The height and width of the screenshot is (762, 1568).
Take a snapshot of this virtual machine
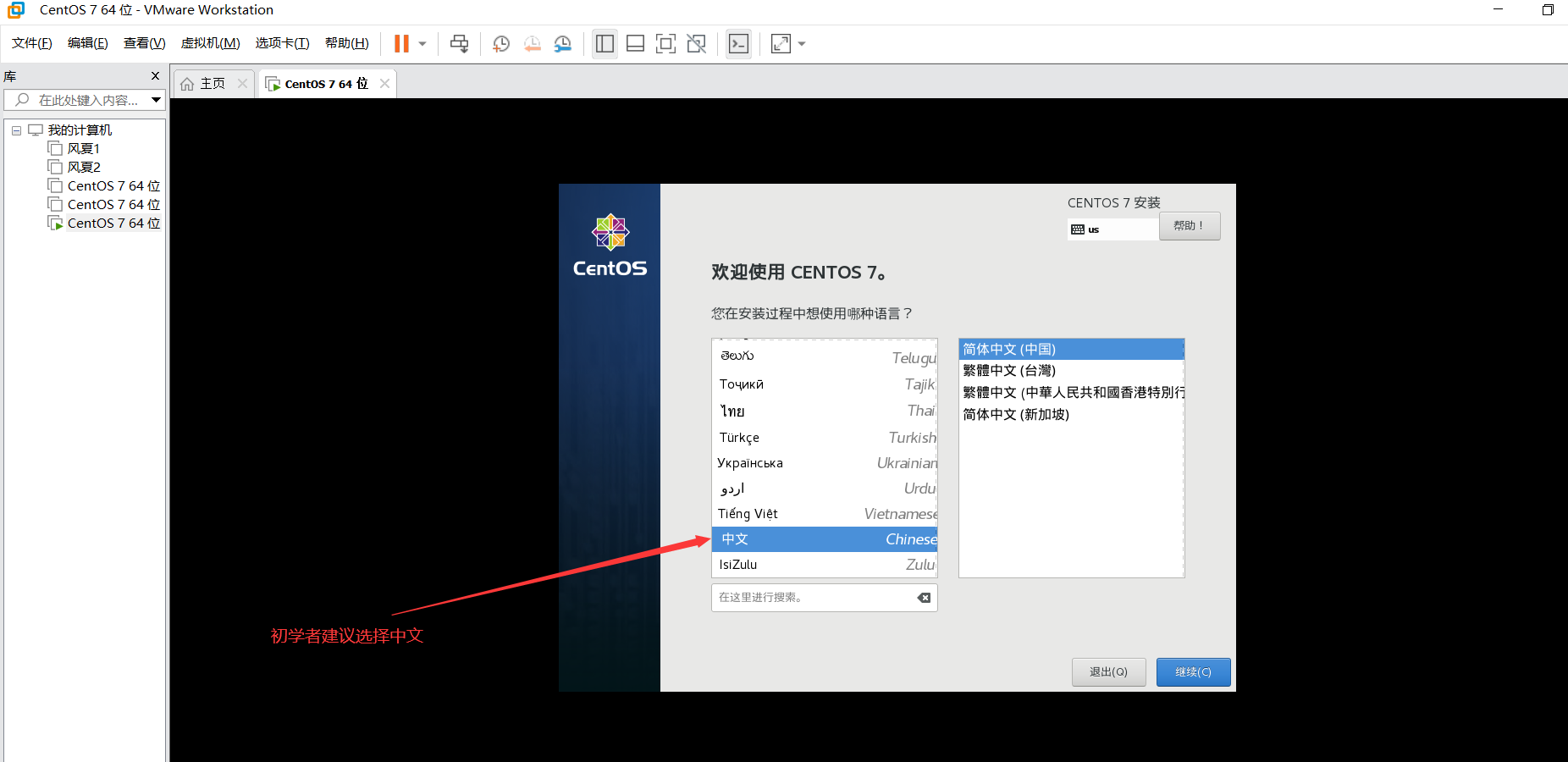[501, 44]
